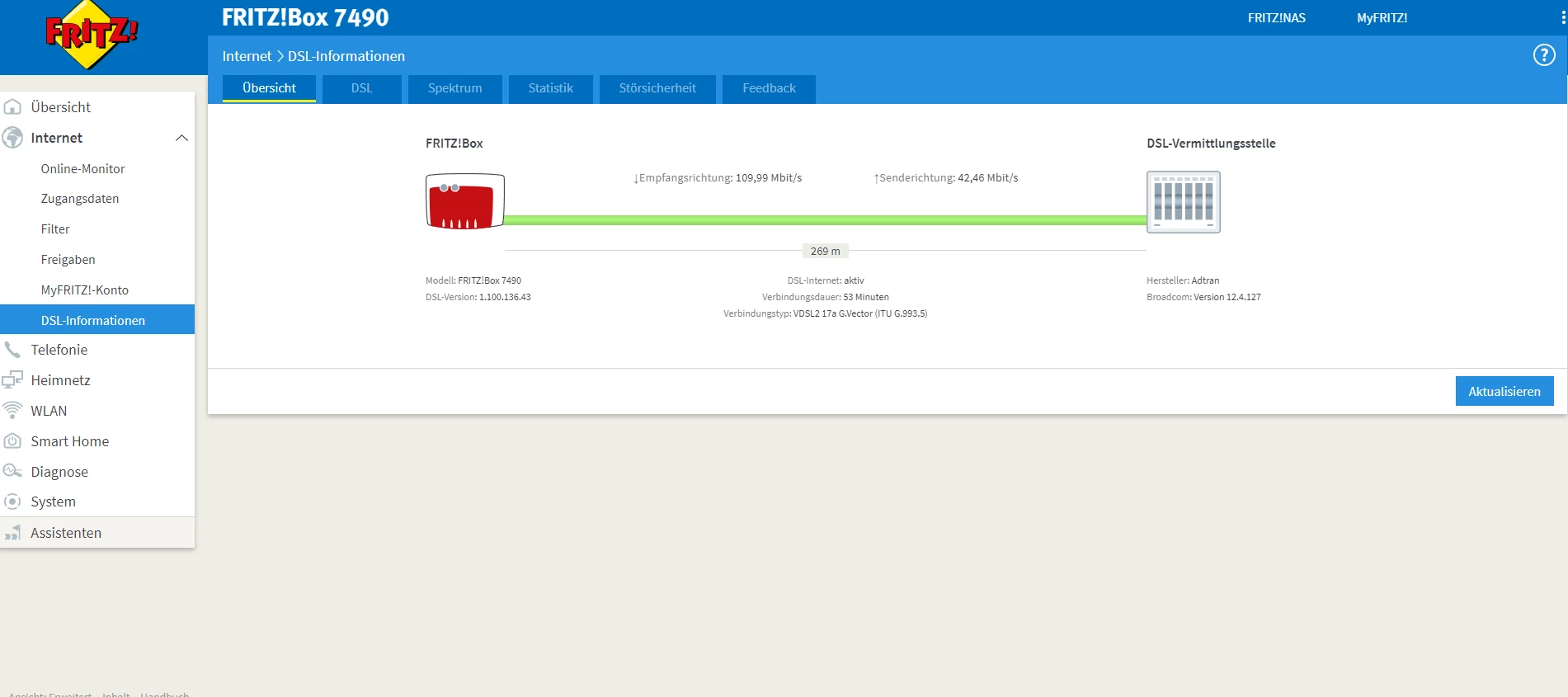Click the Assistenten wizard icon
This screenshot has width=1568, height=697.
(x=12, y=533)
